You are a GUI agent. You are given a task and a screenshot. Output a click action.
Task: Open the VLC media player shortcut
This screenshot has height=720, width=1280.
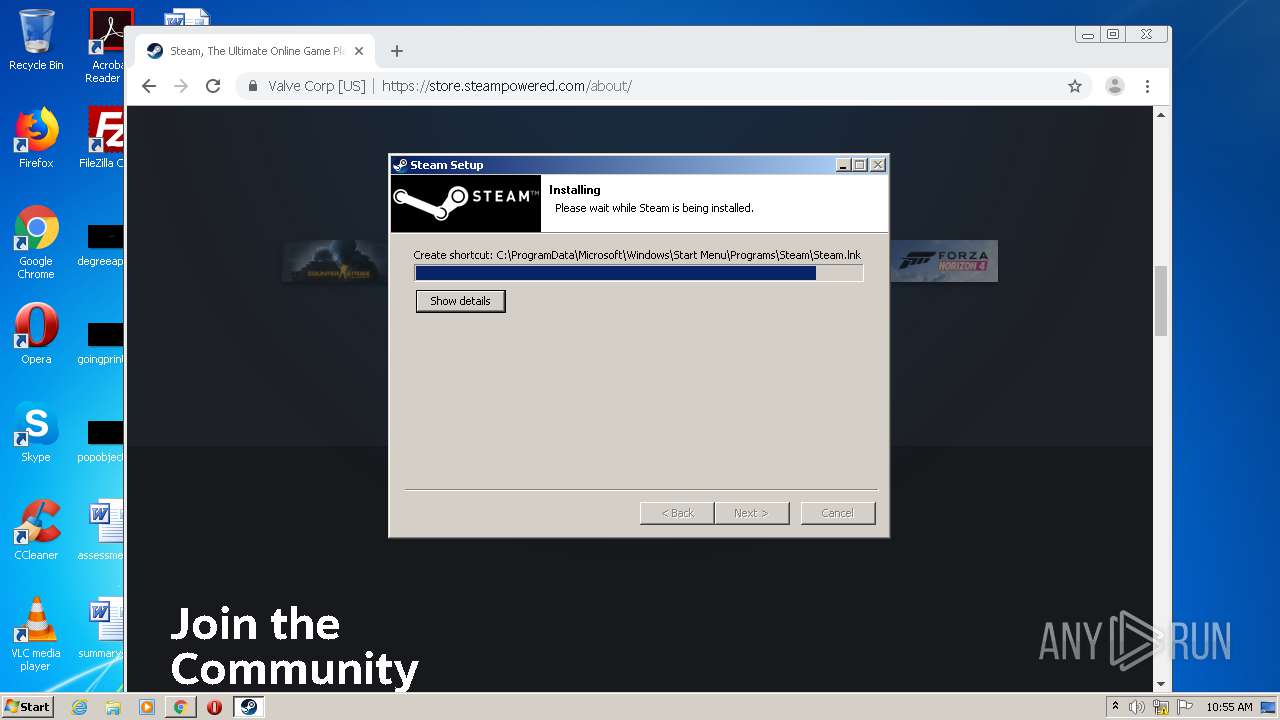(36, 633)
